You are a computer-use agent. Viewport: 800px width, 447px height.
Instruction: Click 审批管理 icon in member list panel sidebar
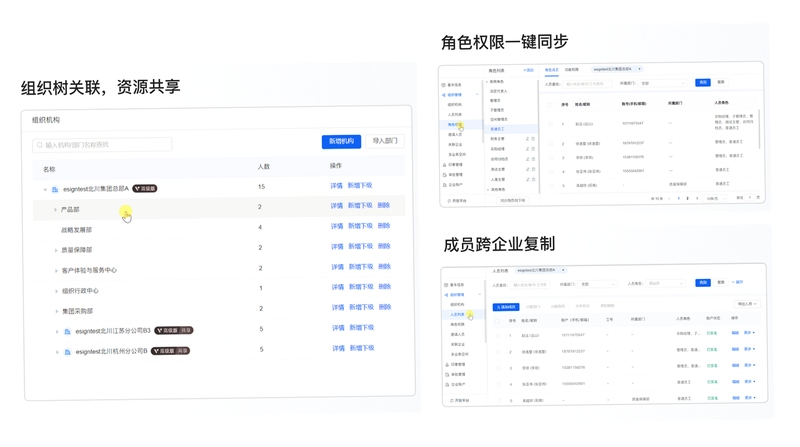pos(447,375)
